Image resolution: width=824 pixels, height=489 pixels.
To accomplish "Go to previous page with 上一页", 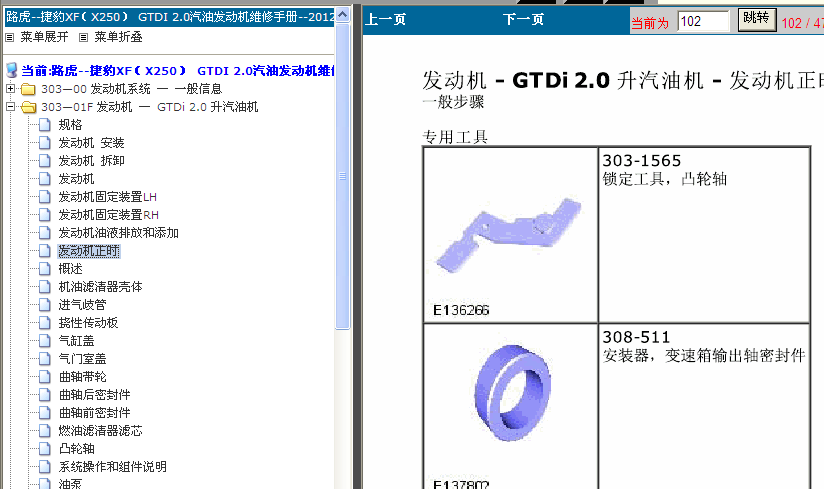I will [386, 19].
